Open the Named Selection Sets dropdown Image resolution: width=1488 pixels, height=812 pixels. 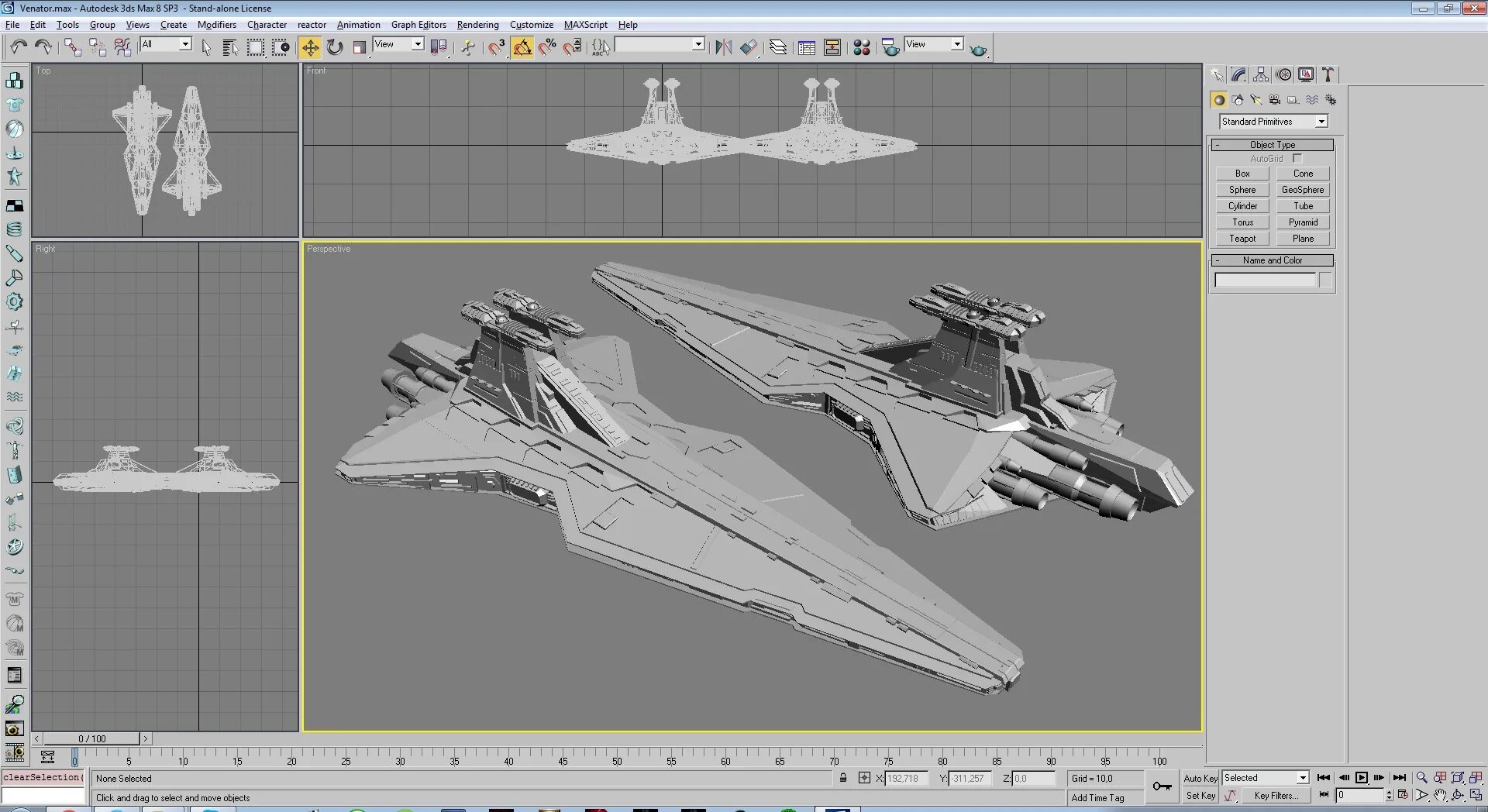[698, 44]
